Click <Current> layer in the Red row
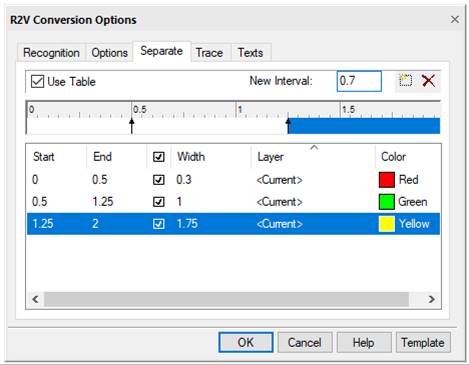The image size is (469, 365). click(x=280, y=180)
